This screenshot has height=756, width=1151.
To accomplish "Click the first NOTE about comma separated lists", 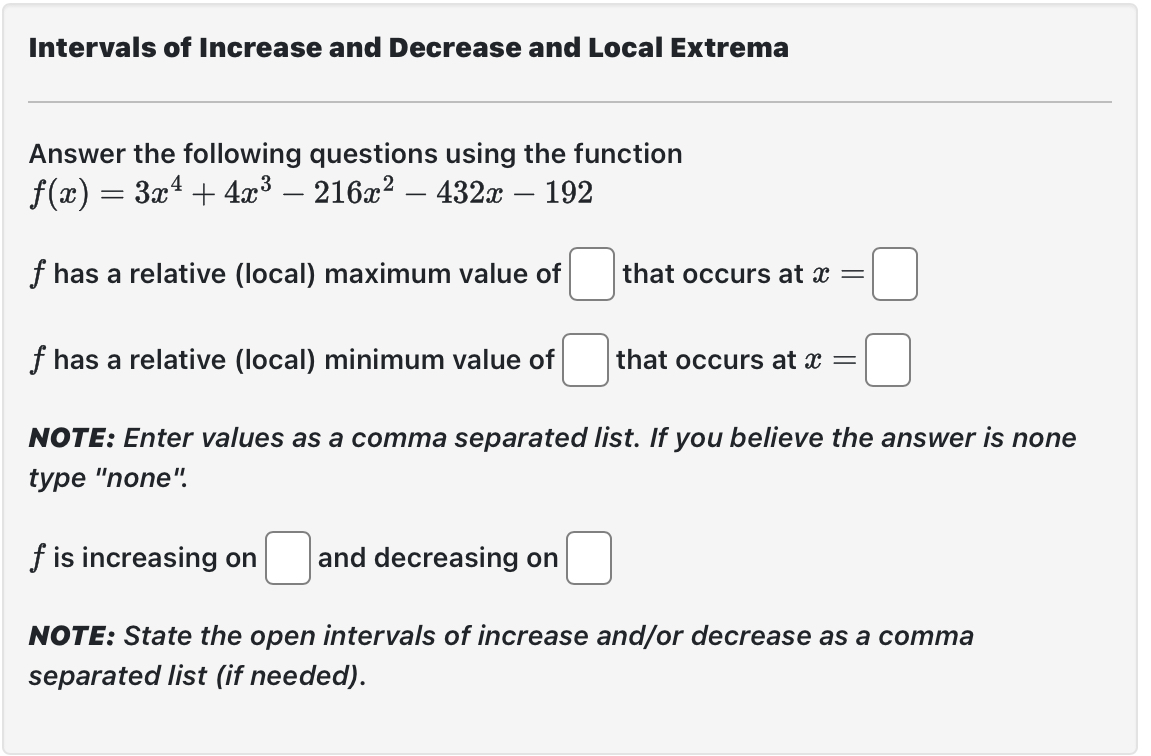I will tap(550, 438).
